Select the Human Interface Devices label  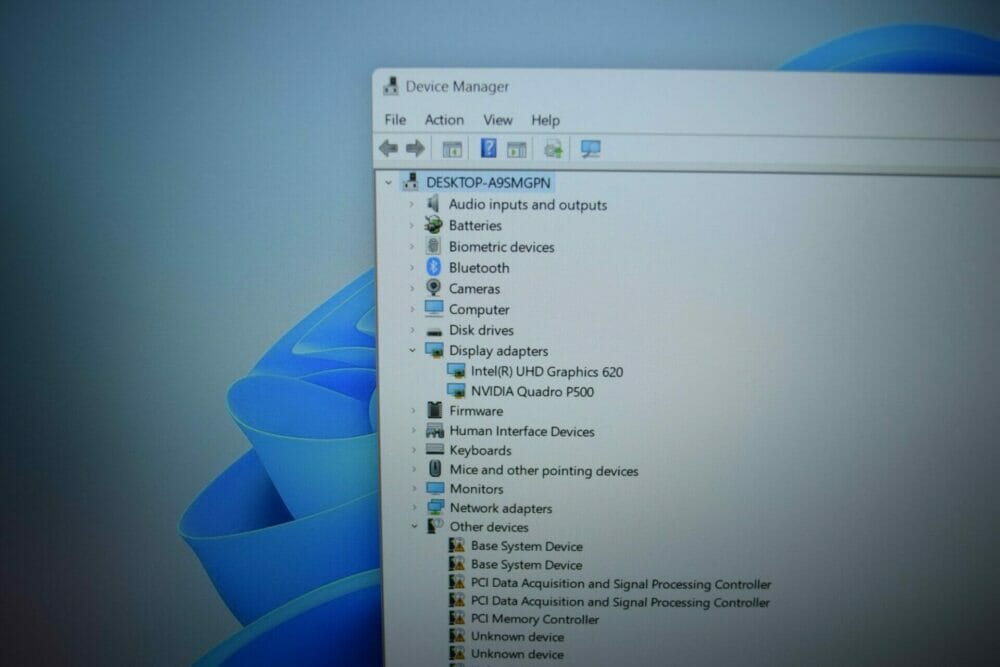tap(522, 431)
